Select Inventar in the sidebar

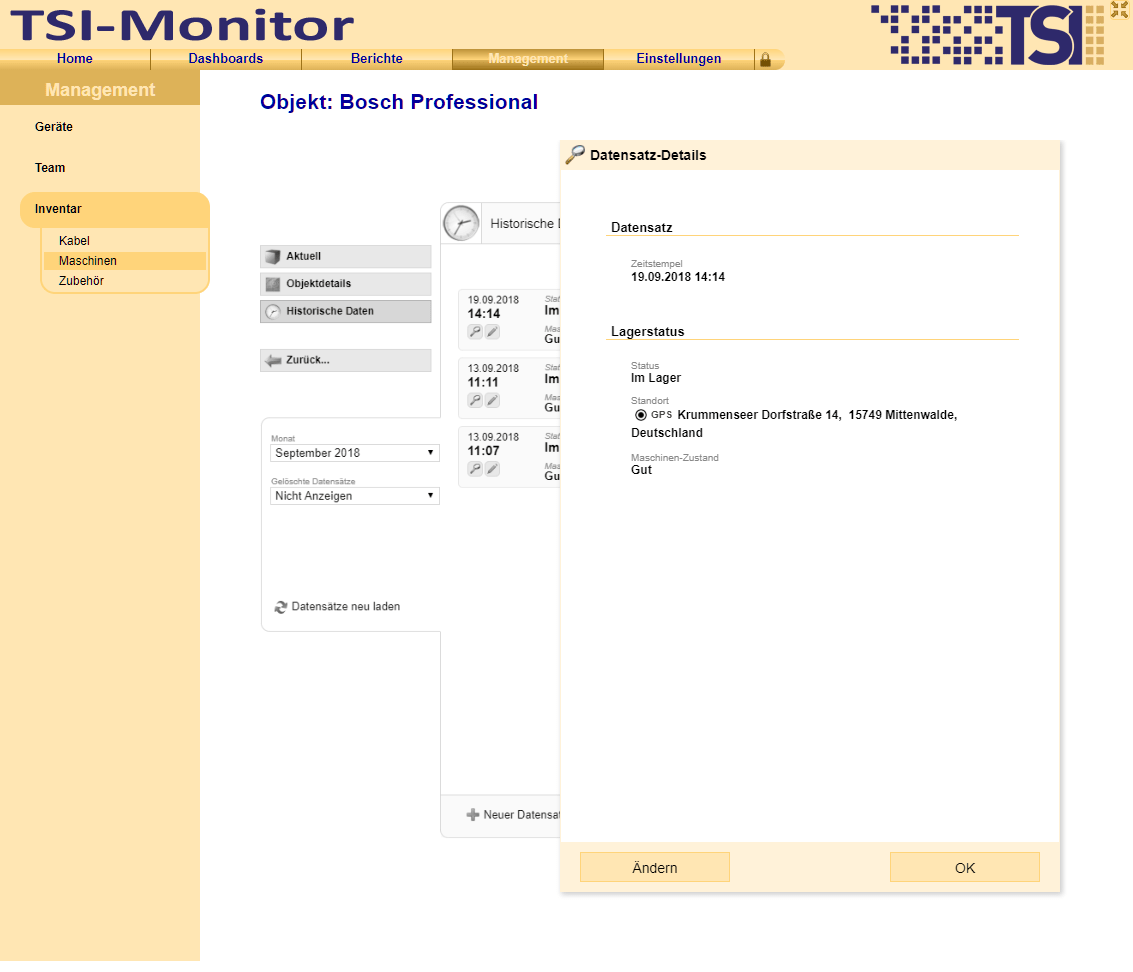coord(115,209)
